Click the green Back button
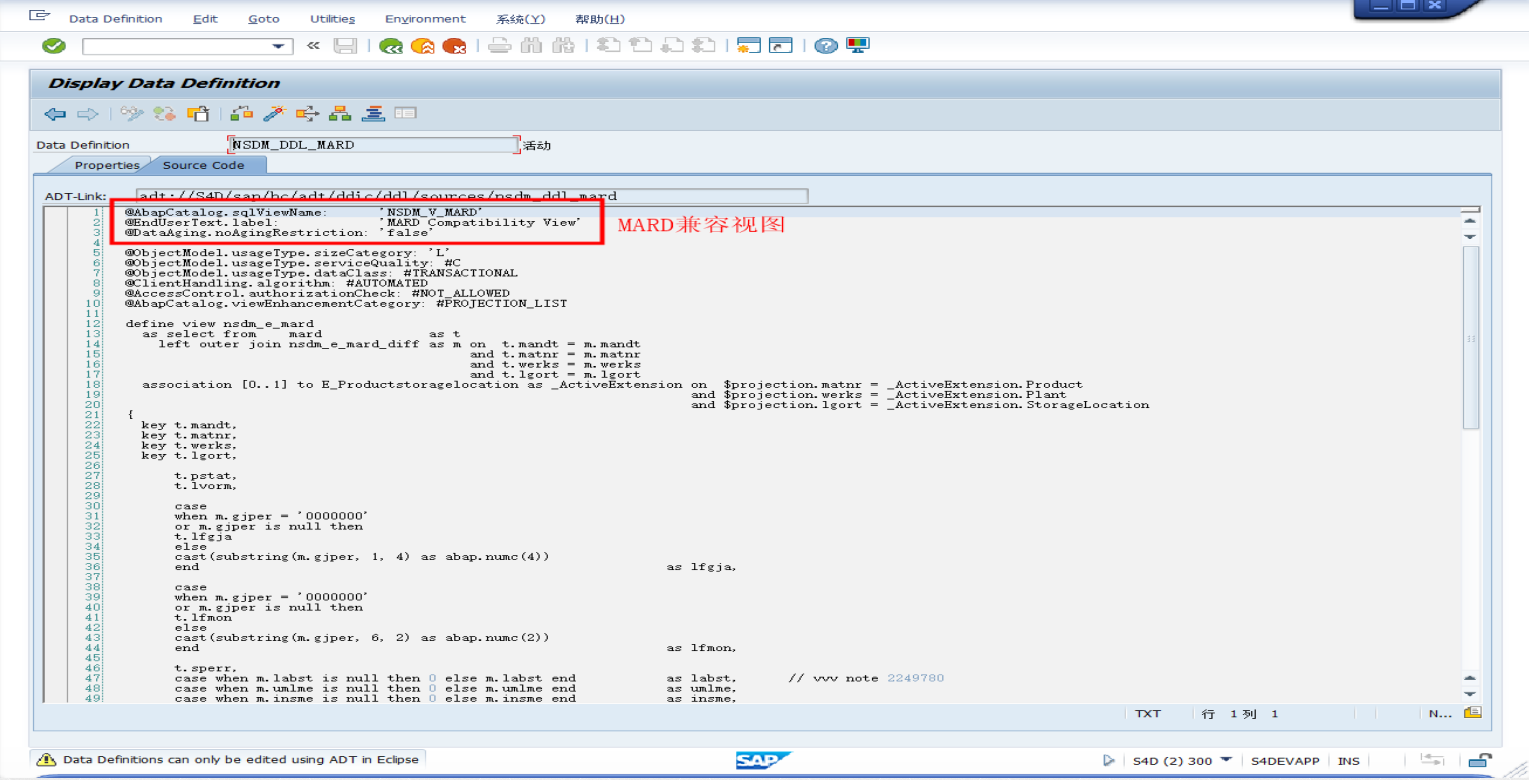The height and width of the screenshot is (780, 1529). coord(390,46)
